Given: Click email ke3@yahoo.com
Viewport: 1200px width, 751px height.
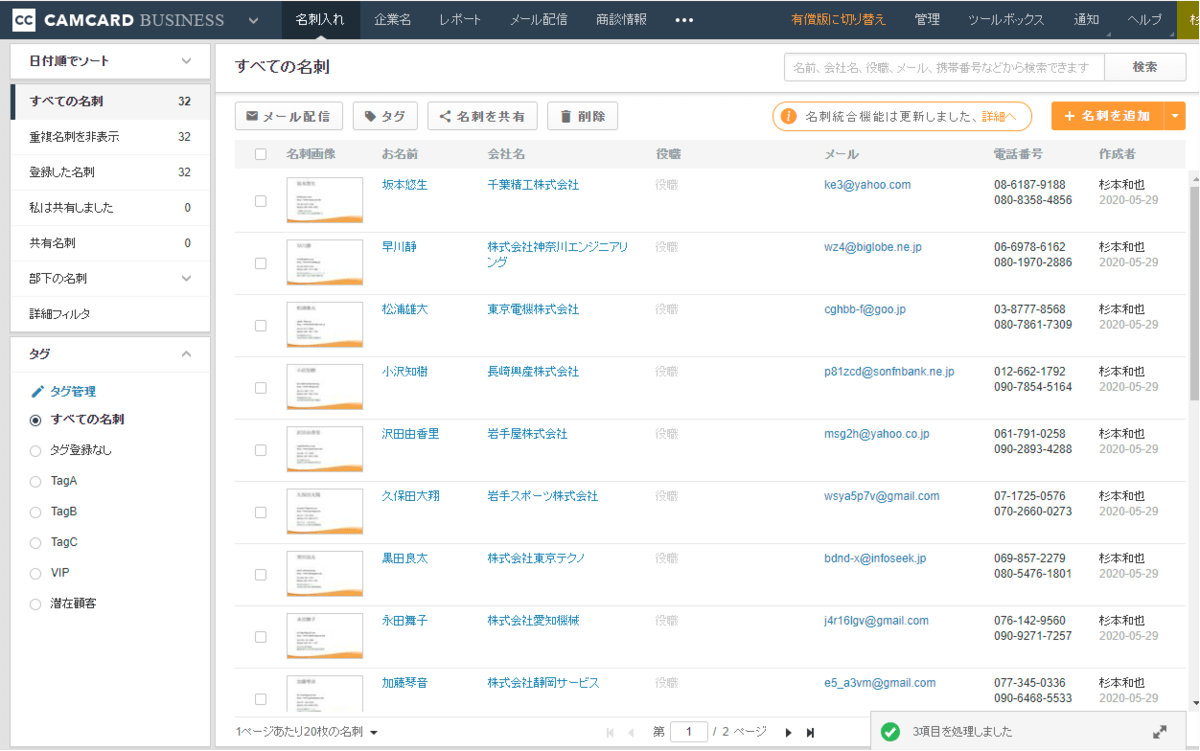Looking at the screenshot, I should coord(867,185).
